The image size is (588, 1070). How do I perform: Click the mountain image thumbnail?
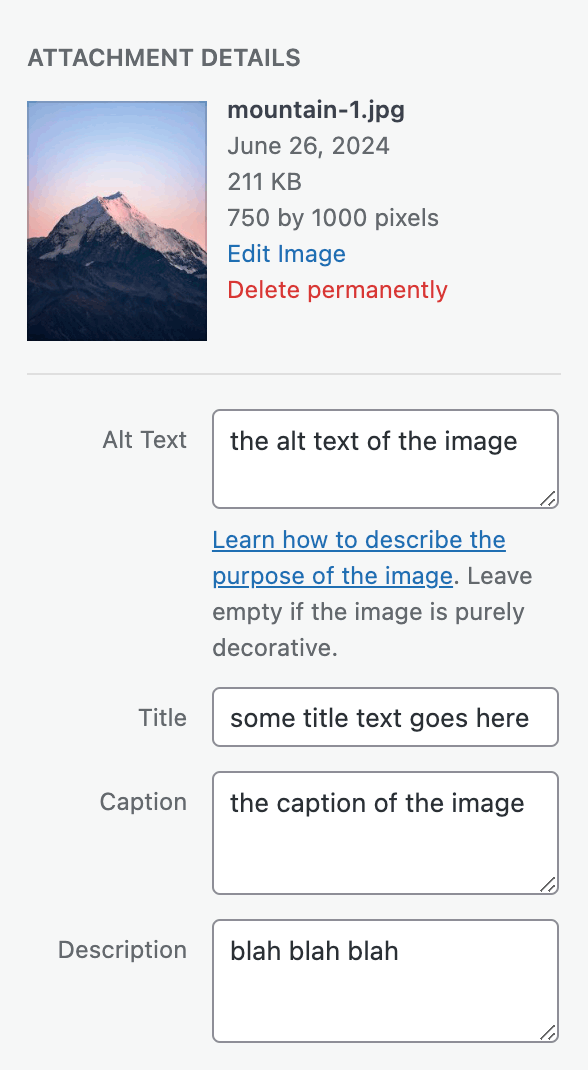[116, 220]
